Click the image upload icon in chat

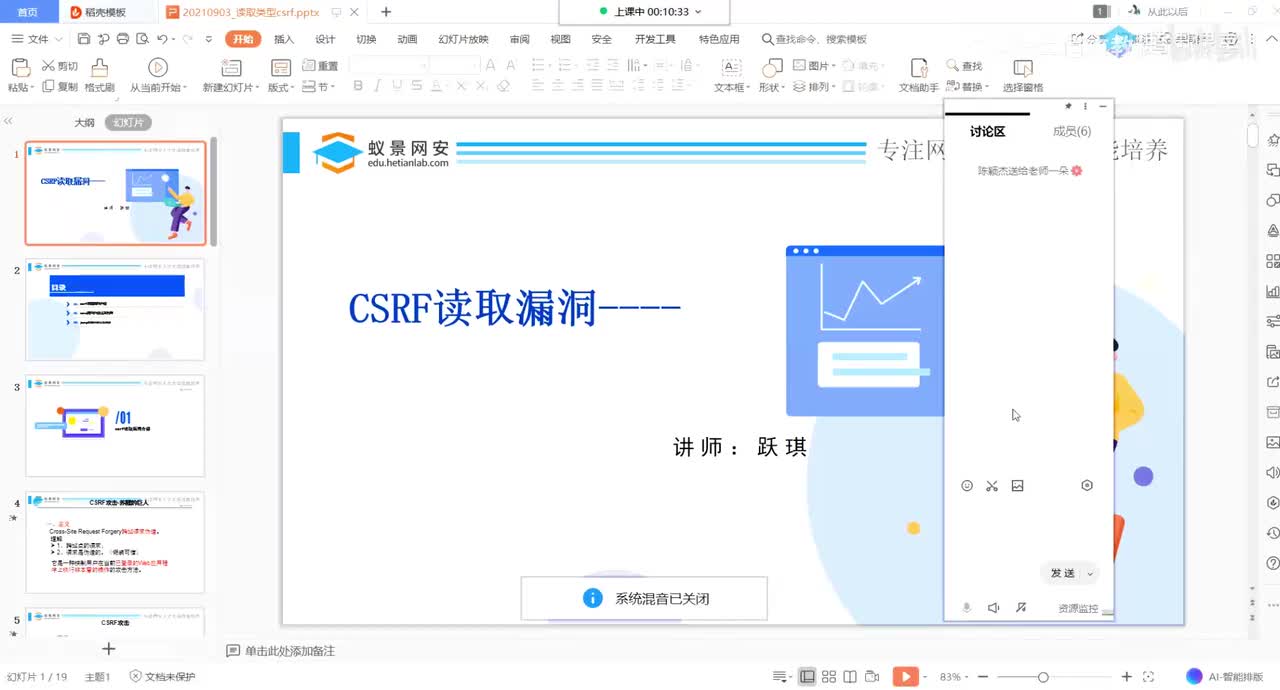pos(1018,486)
